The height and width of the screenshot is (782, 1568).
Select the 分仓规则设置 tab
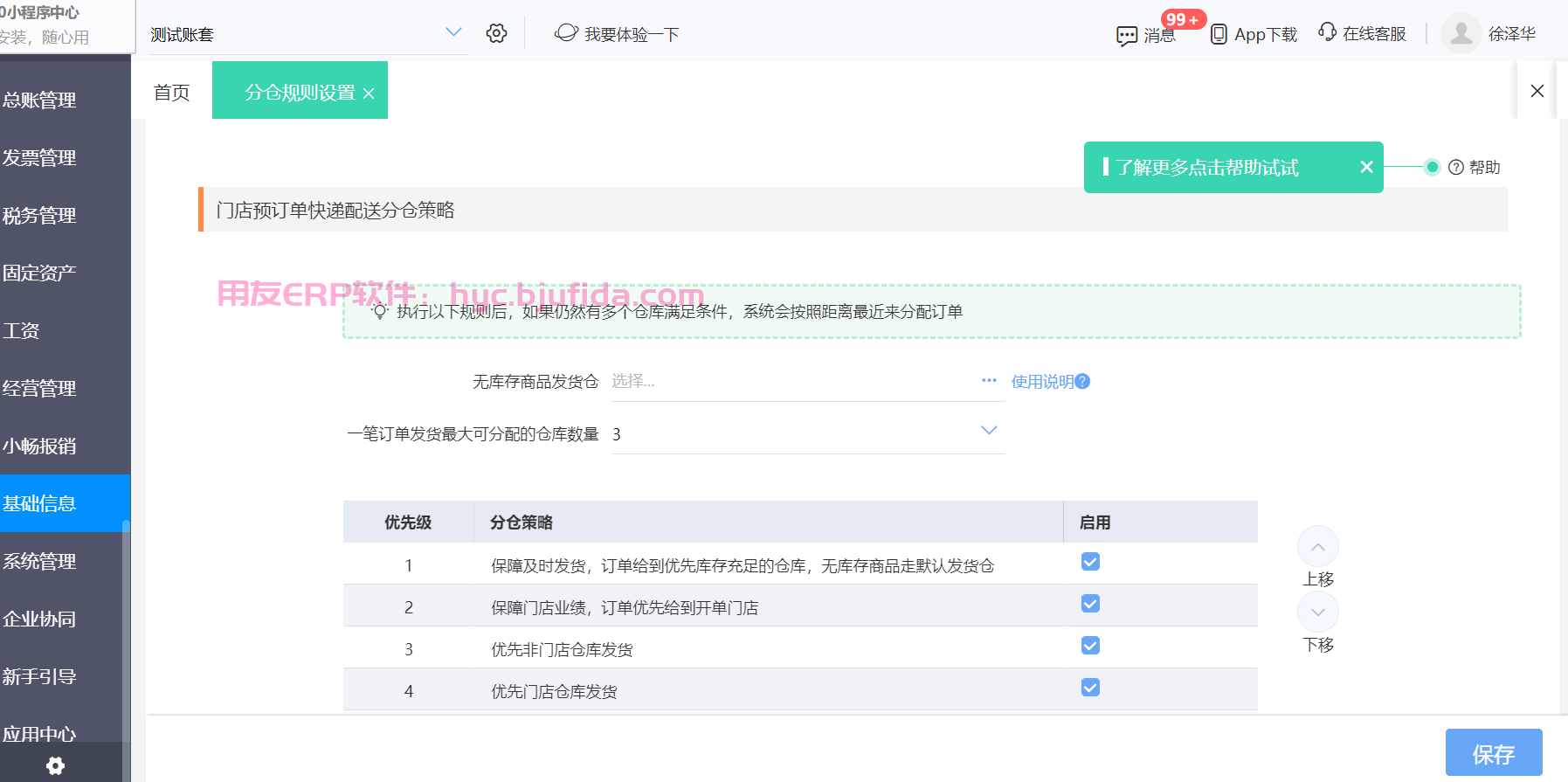tap(300, 91)
